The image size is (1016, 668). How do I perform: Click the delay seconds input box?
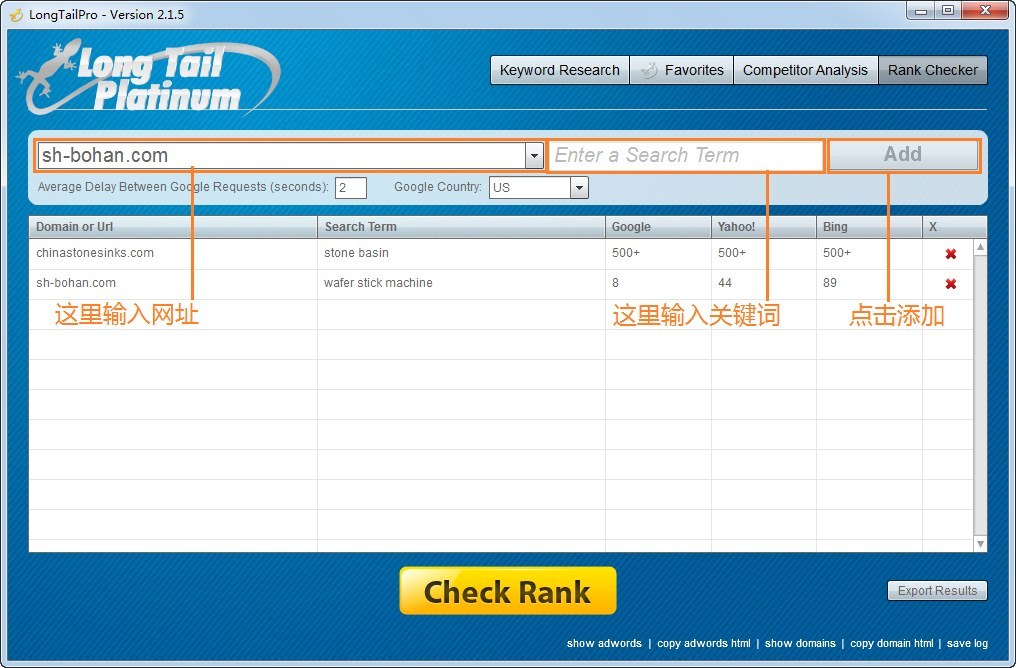[x=351, y=188]
